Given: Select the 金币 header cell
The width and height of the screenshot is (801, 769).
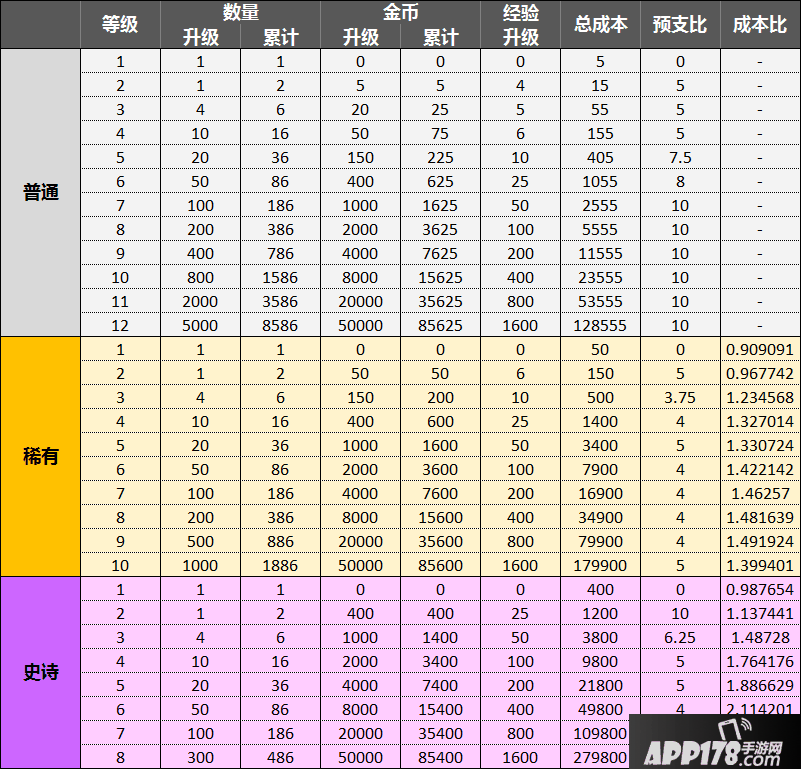Looking at the screenshot, I should [x=400, y=12].
